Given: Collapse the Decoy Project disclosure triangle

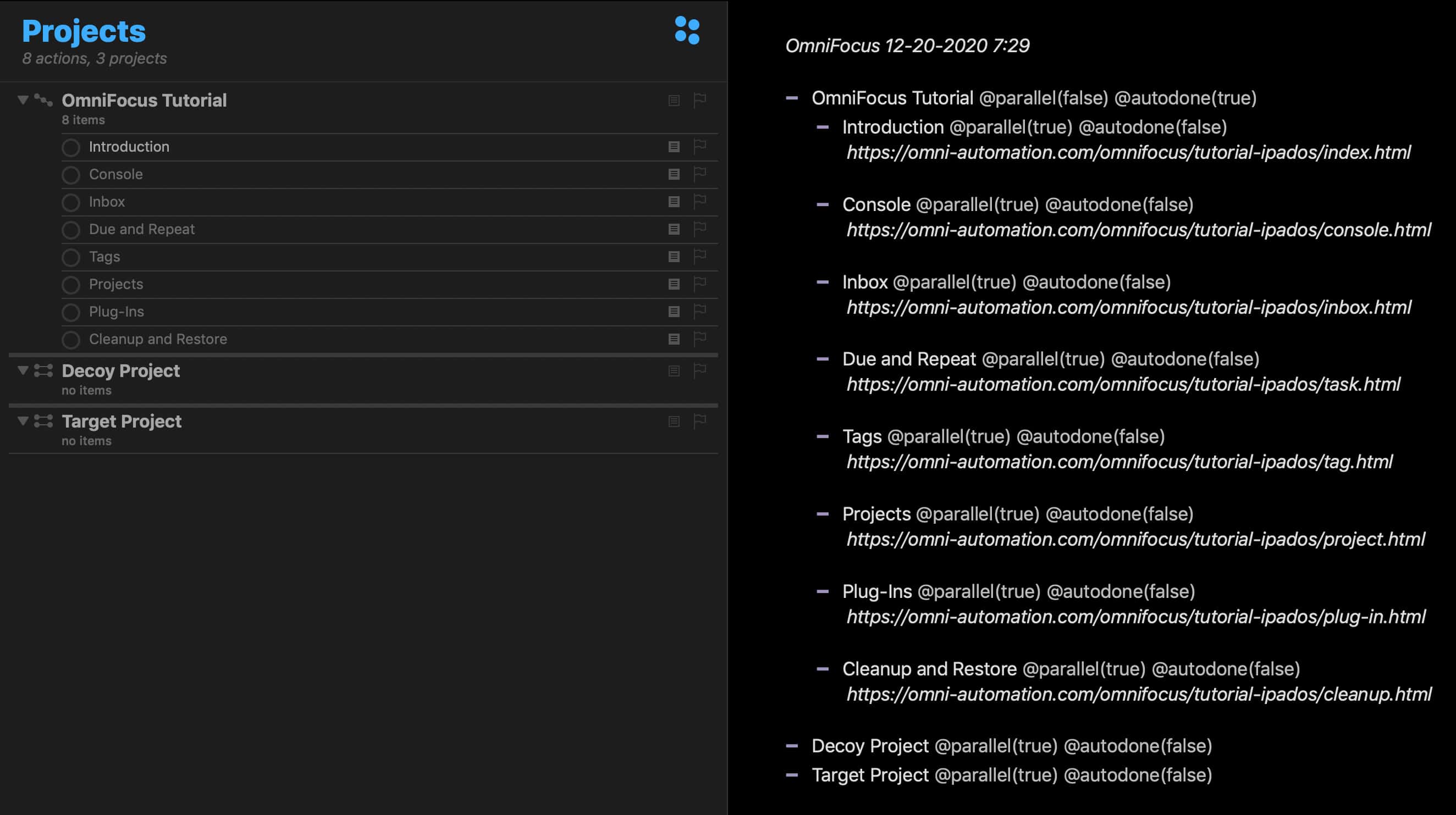Looking at the screenshot, I should coord(23,370).
